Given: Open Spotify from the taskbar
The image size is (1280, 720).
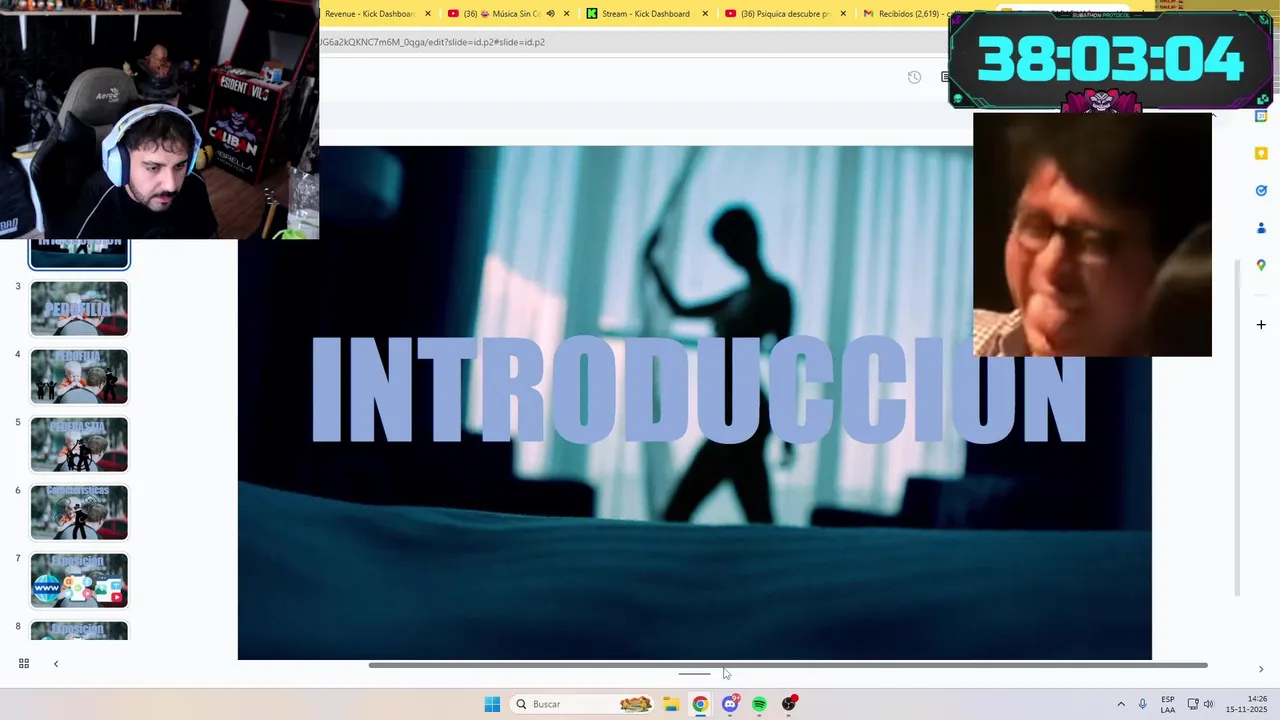Looking at the screenshot, I should (759, 704).
